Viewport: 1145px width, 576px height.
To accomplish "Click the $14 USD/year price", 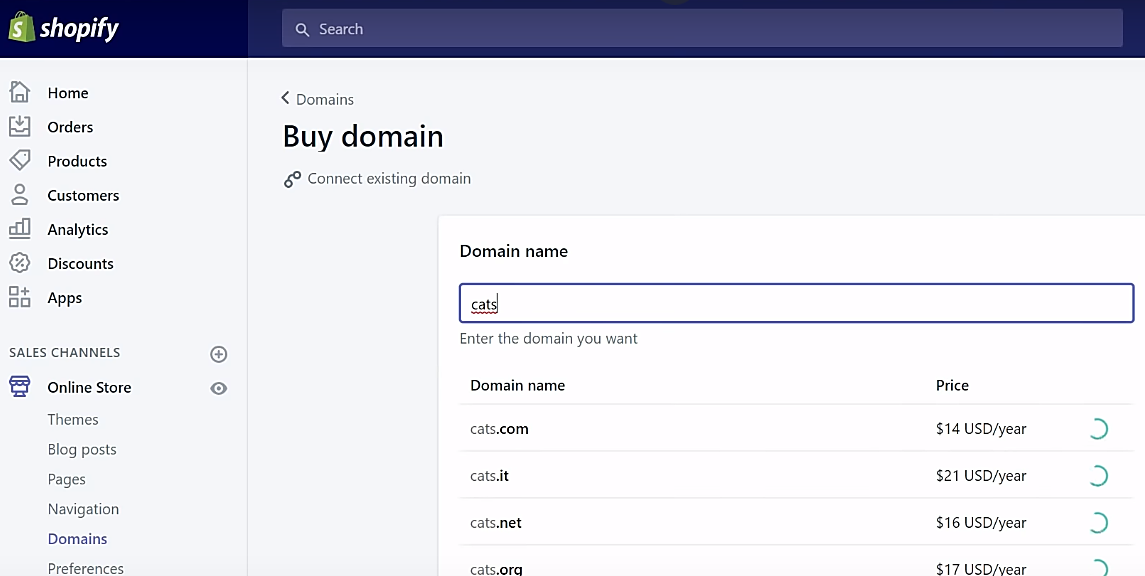I will pos(981,429).
